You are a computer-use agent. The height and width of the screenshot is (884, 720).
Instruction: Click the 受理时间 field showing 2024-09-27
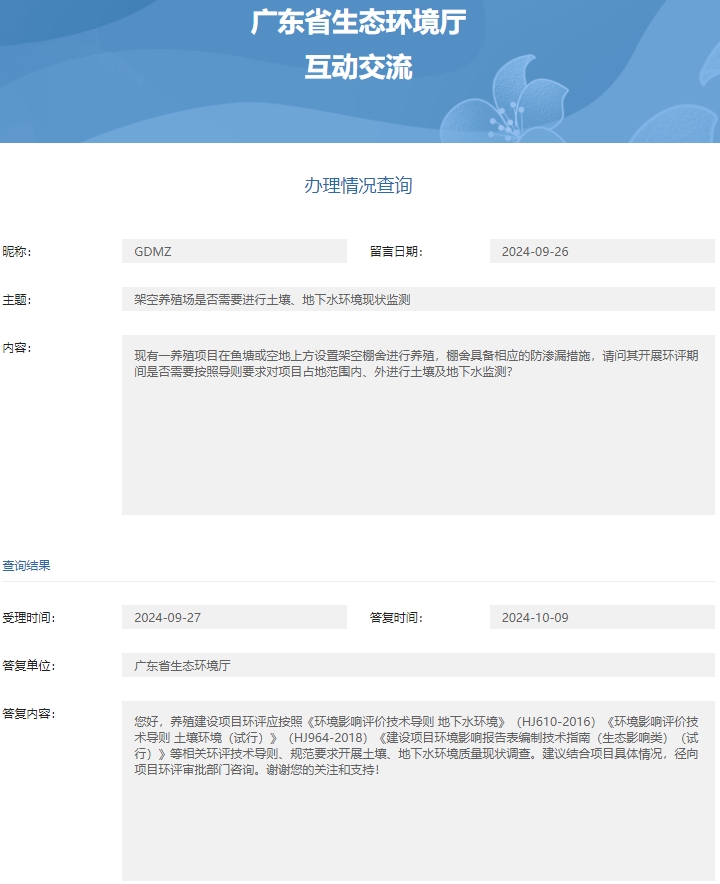click(234, 617)
